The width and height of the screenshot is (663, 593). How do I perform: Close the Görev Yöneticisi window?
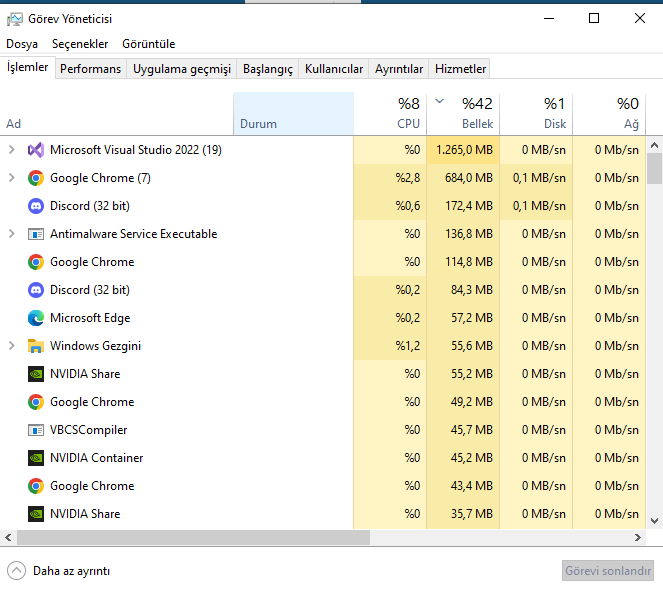point(640,19)
